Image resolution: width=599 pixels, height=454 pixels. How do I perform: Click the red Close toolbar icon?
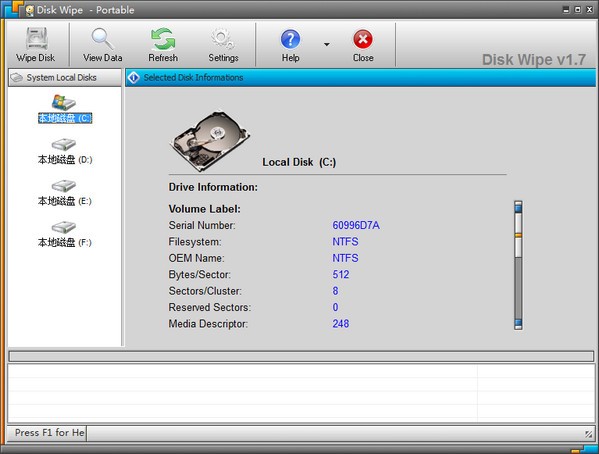point(363,39)
